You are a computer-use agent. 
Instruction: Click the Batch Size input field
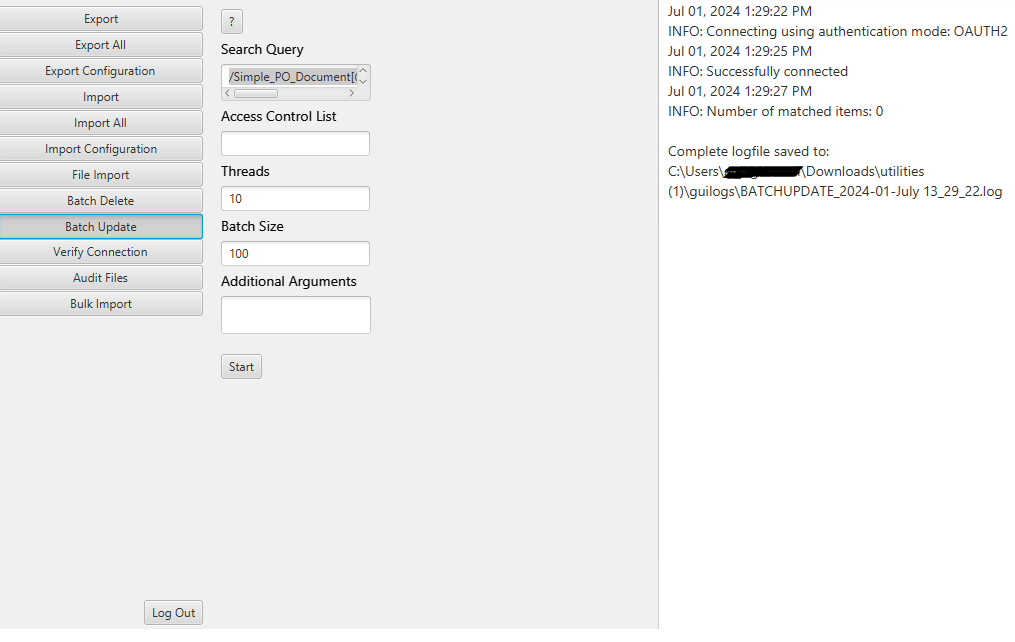point(295,254)
